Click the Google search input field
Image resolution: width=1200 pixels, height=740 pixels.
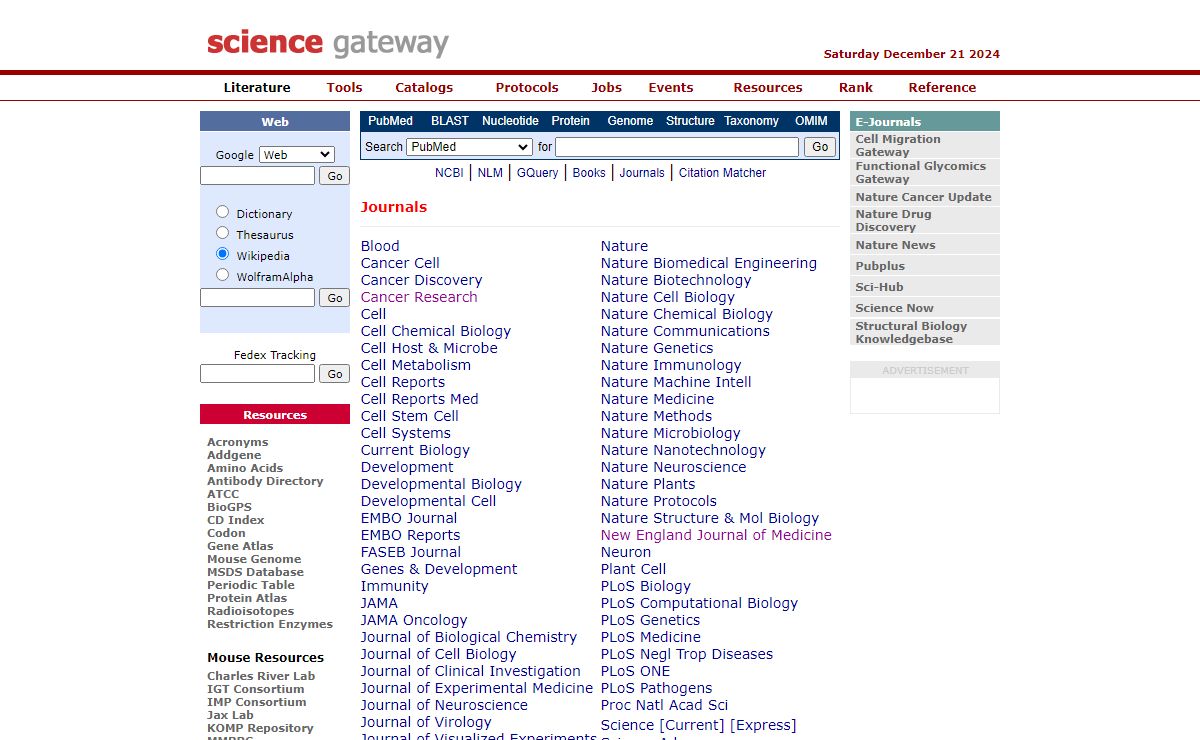click(x=257, y=175)
